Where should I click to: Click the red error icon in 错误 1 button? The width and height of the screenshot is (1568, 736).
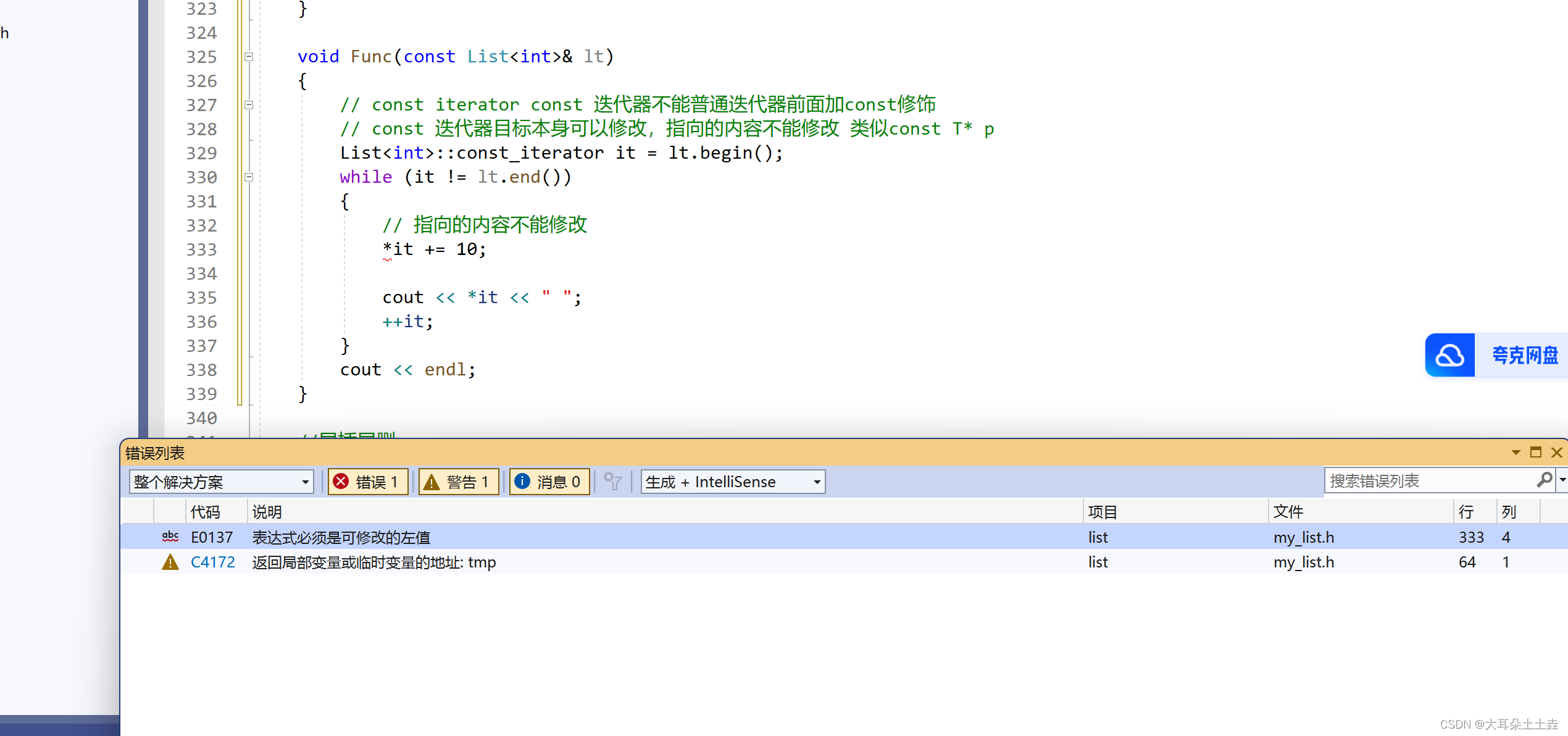click(341, 481)
